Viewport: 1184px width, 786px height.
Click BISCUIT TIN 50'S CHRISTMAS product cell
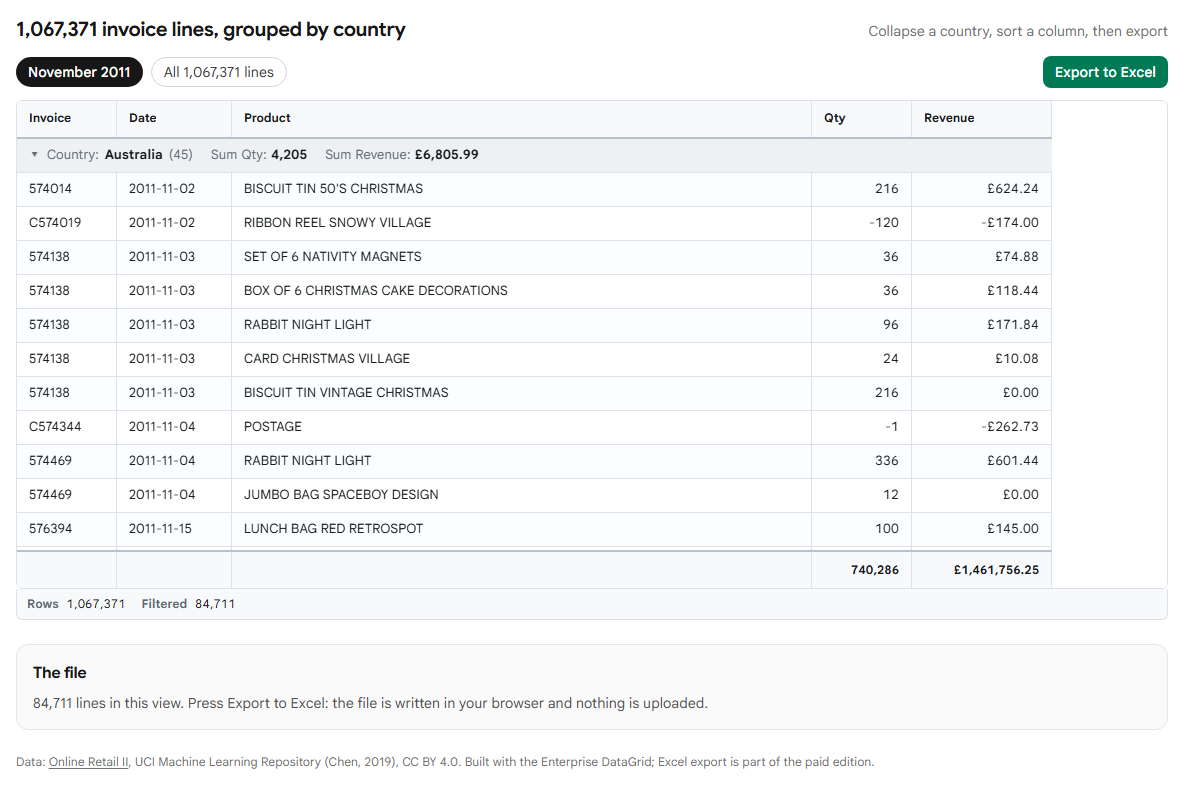tap(521, 189)
